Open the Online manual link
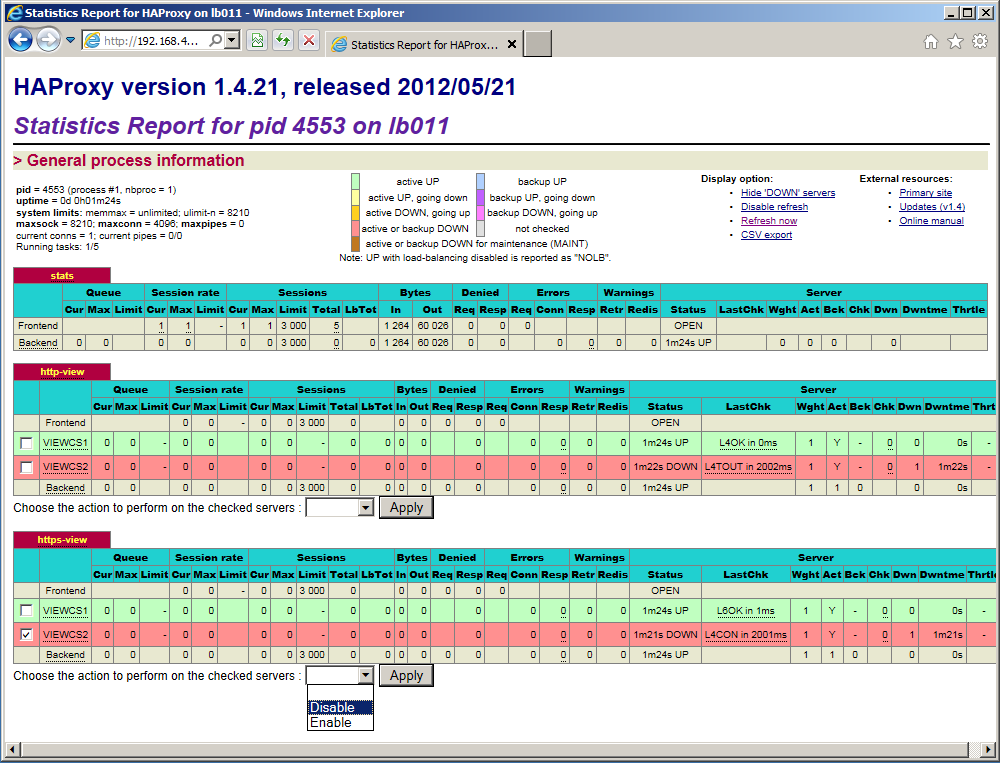 tap(931, 221)
